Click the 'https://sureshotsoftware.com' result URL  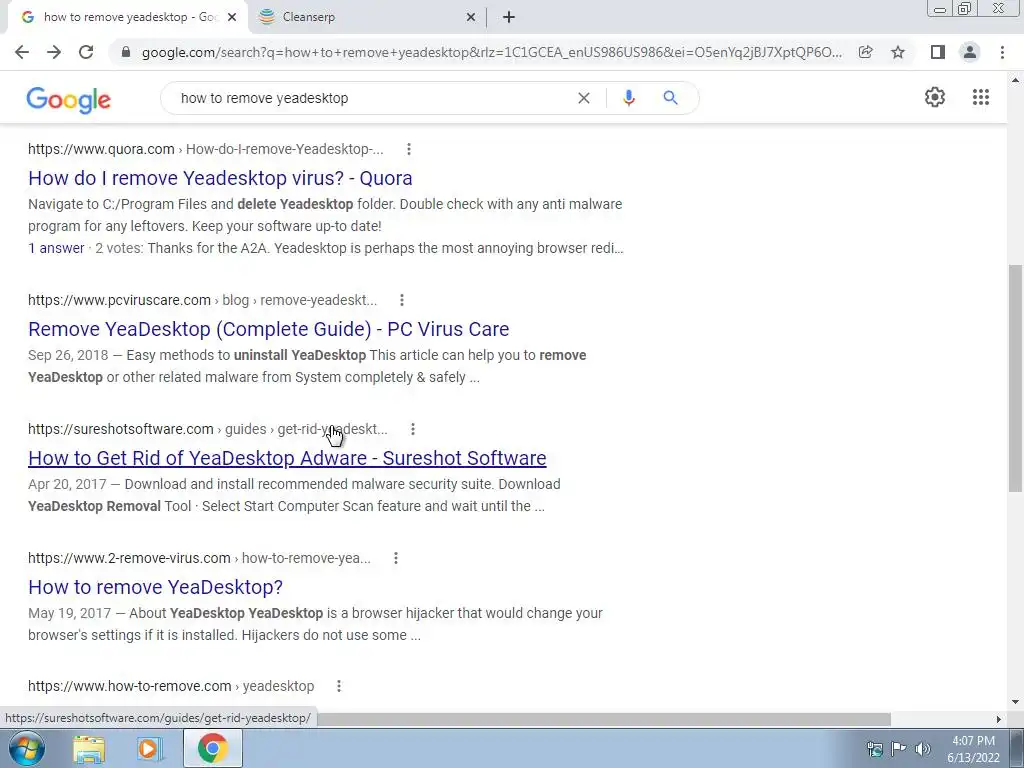121,429
